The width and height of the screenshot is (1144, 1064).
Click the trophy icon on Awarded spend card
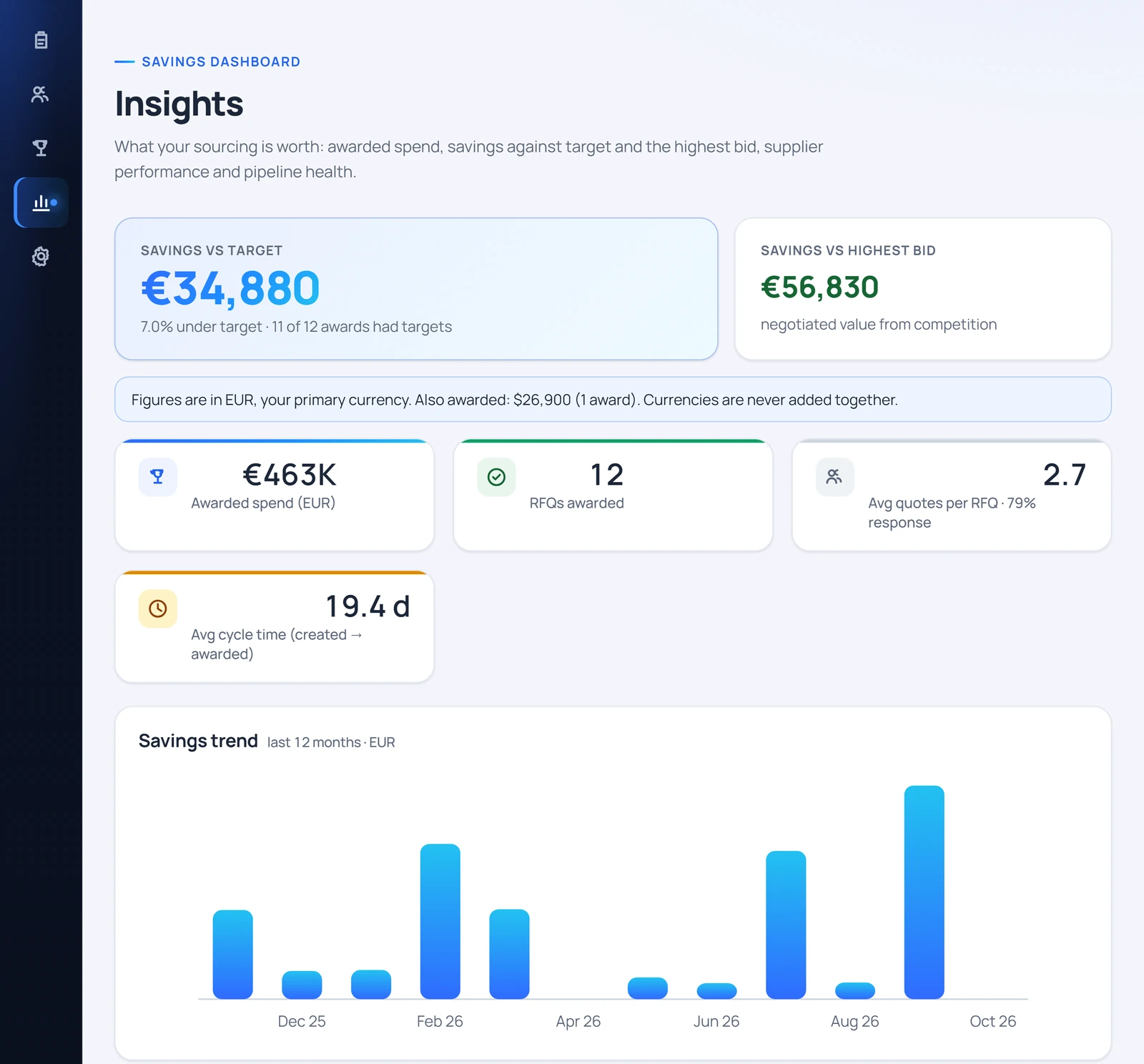tap(157, 477)
